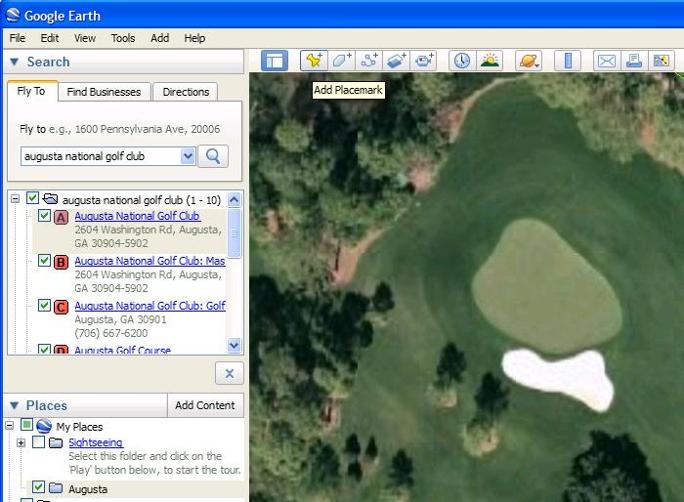Screen dimensions: 684x502
Task: Toggle sunlight across landscape icon
Action: [489, 61]
